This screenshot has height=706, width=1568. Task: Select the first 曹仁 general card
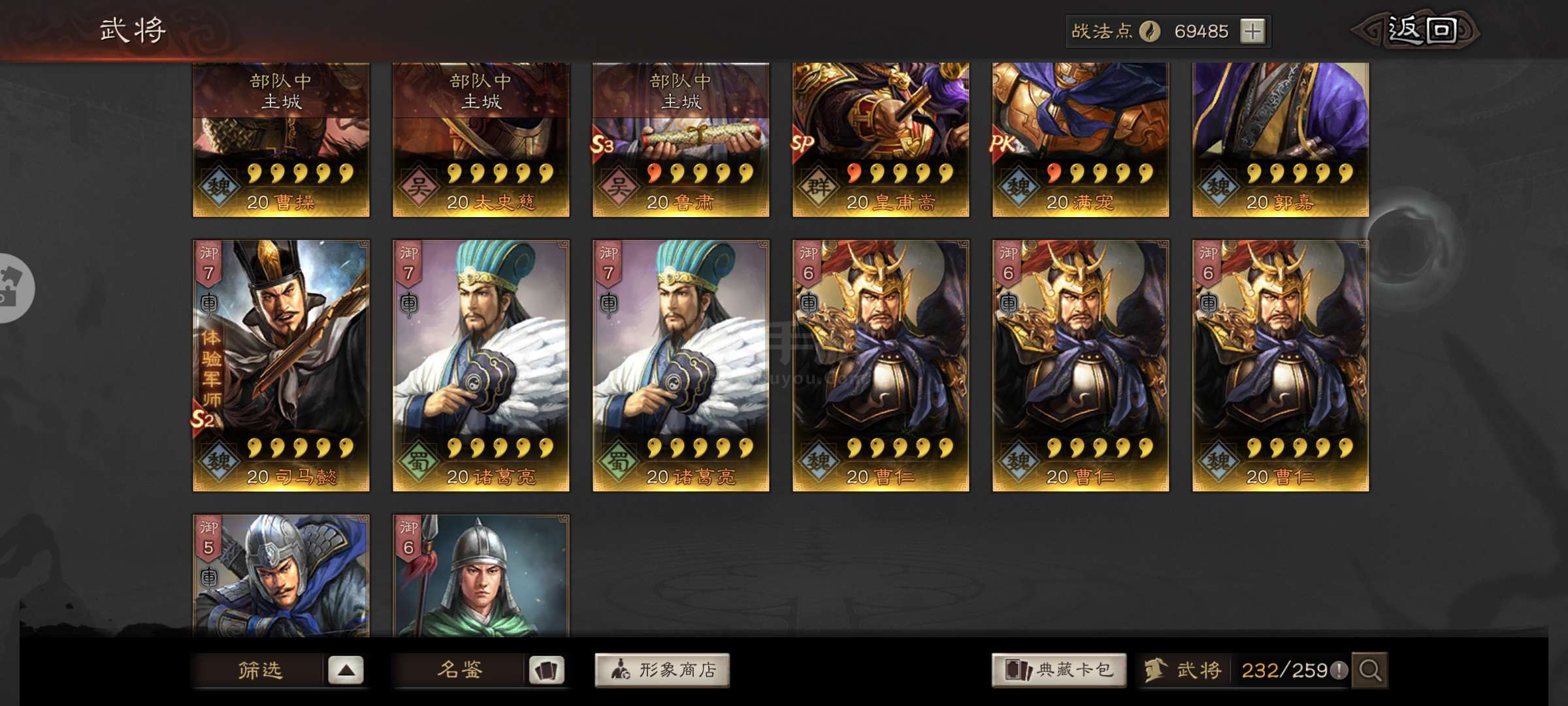click(881, 365)
